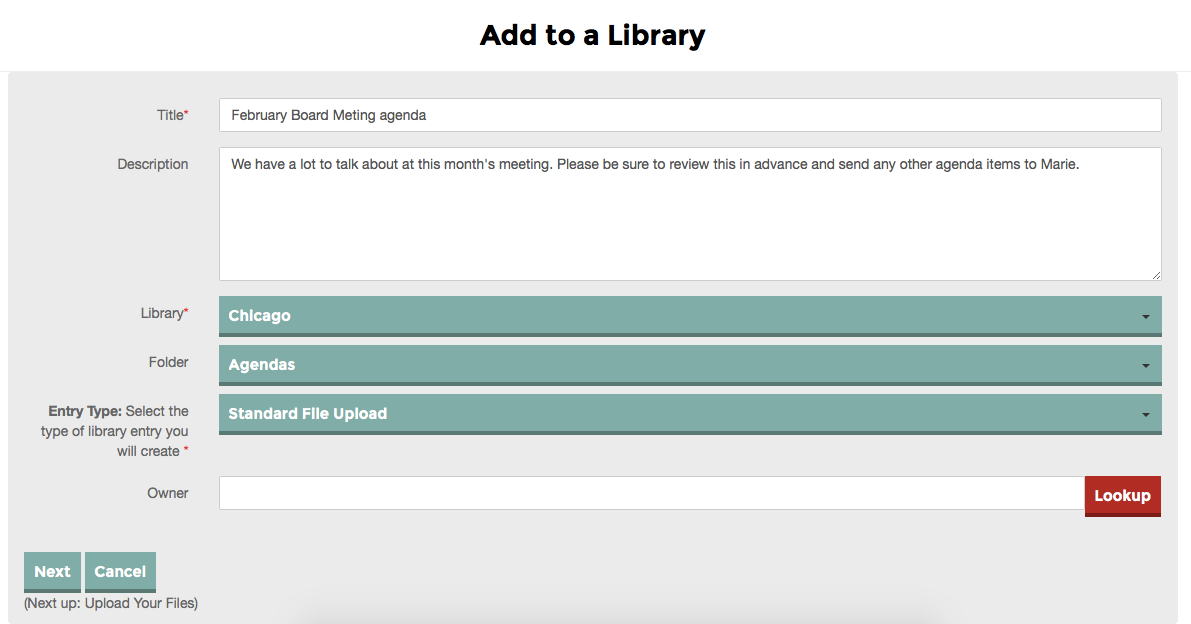The height and width of the screenshot is (624, 1191).
Task: Click the red Lookup button
Action: [1122, 495]
